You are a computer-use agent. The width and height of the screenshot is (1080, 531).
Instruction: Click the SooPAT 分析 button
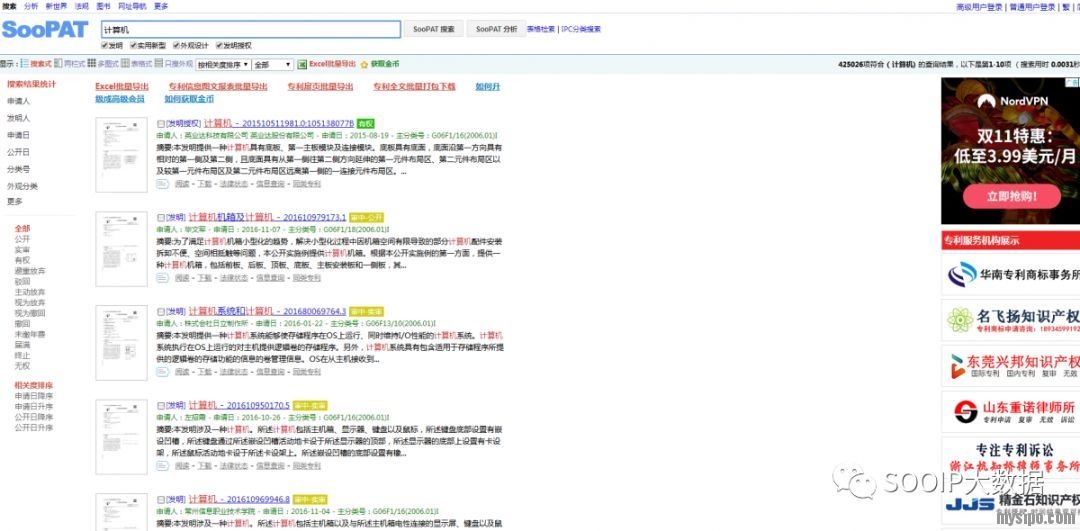[x=496, y=29]
